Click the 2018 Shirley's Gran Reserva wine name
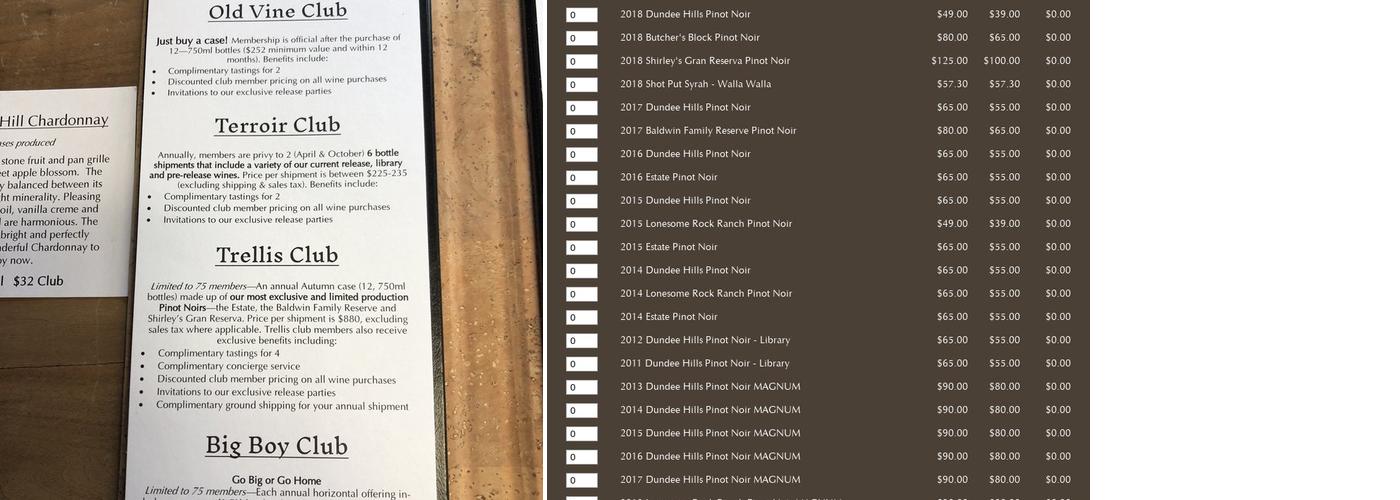Screen dimensions: 1400x500 (x=704, y=61)
